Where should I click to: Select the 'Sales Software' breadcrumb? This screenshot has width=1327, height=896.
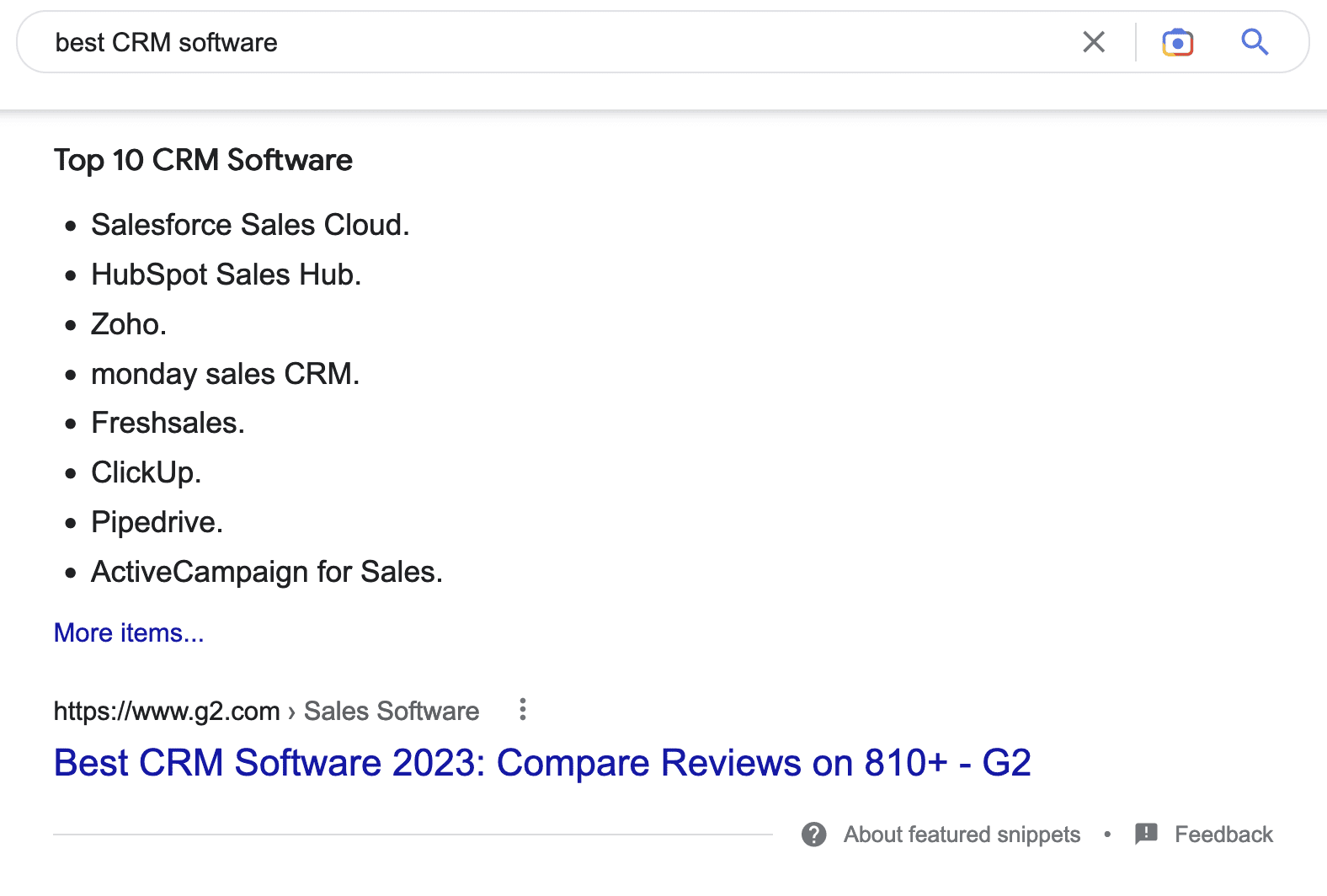[391, 712]
